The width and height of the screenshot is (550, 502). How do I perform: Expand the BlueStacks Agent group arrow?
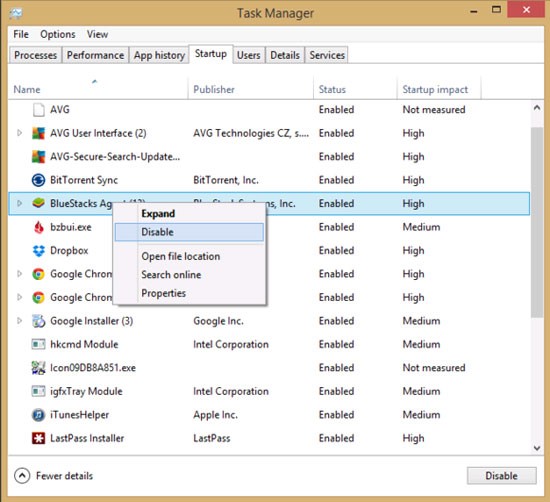pos(20,203)
